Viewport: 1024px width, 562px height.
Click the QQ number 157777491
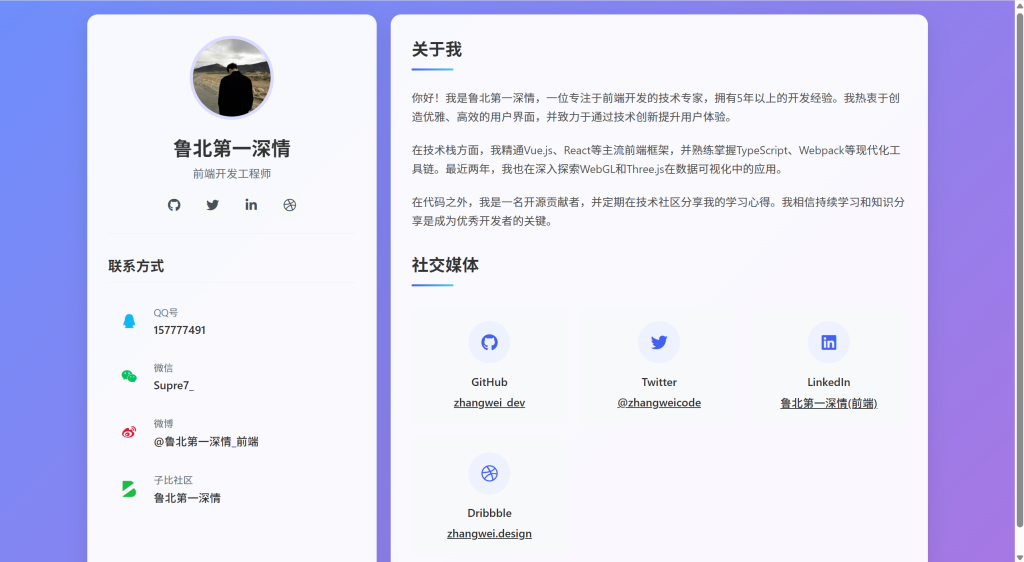pyautogui.click(x=180, y=330)
